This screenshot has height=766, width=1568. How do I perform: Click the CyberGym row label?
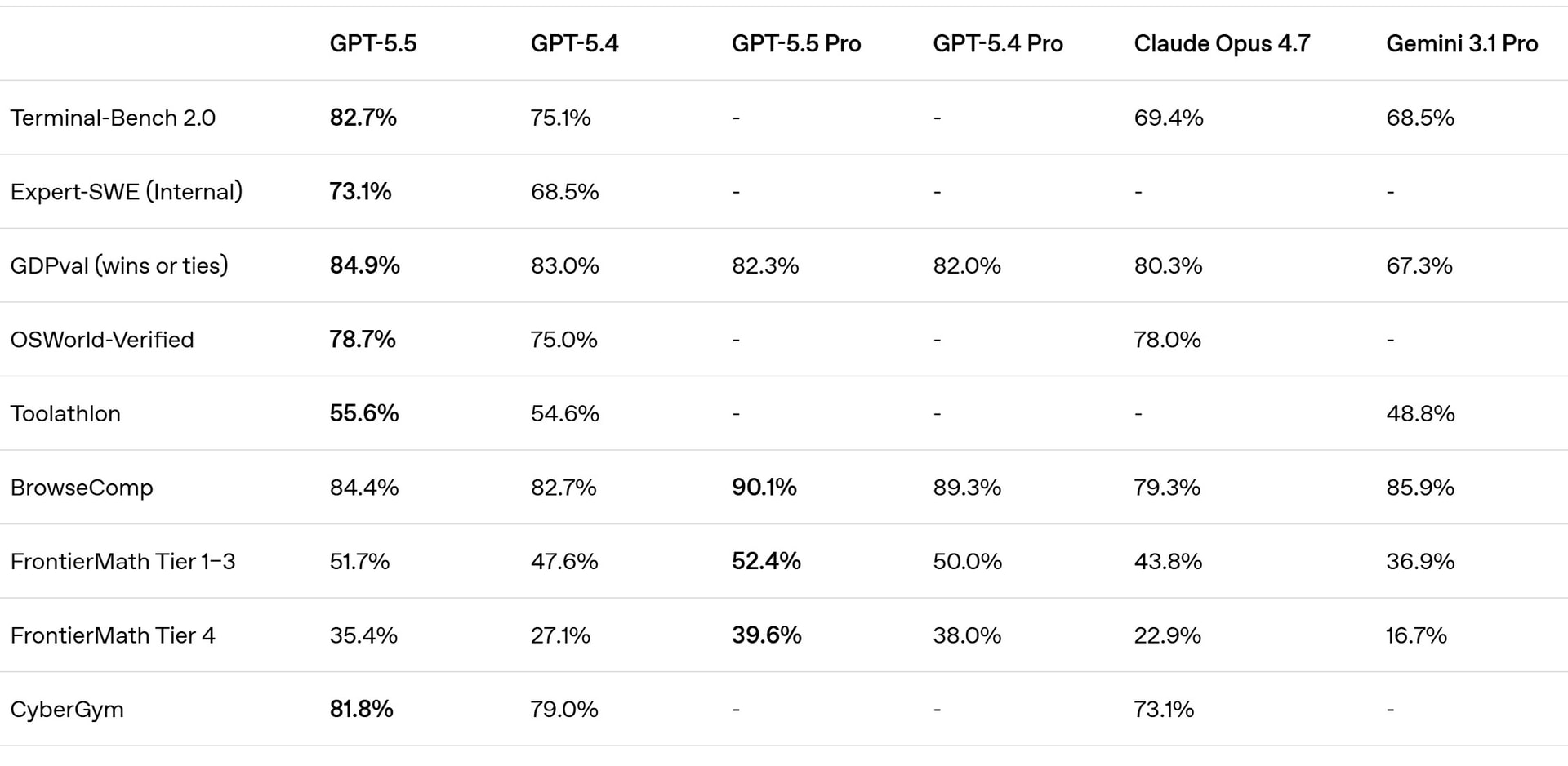(67, 710)
